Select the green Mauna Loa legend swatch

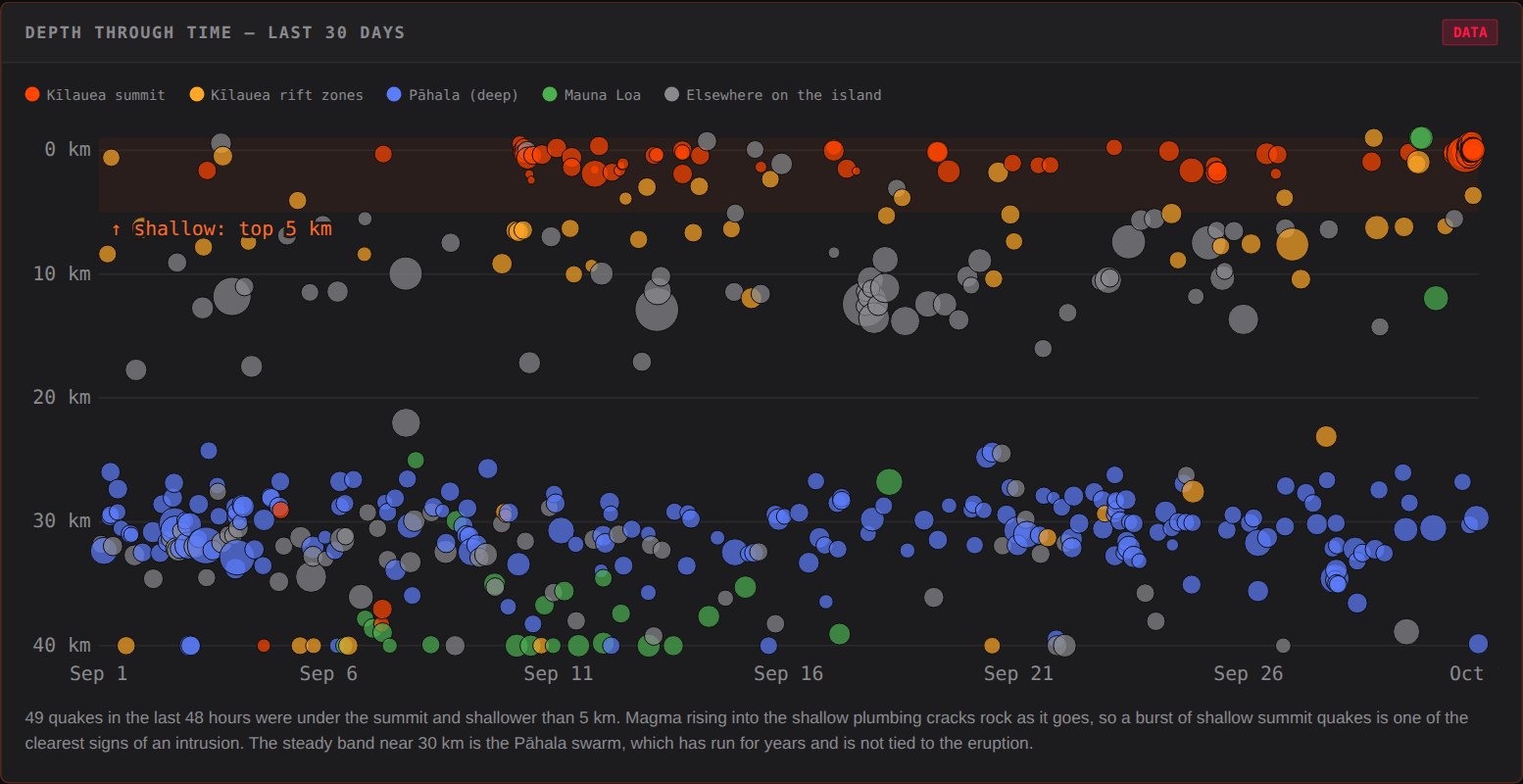pos(550,95)
